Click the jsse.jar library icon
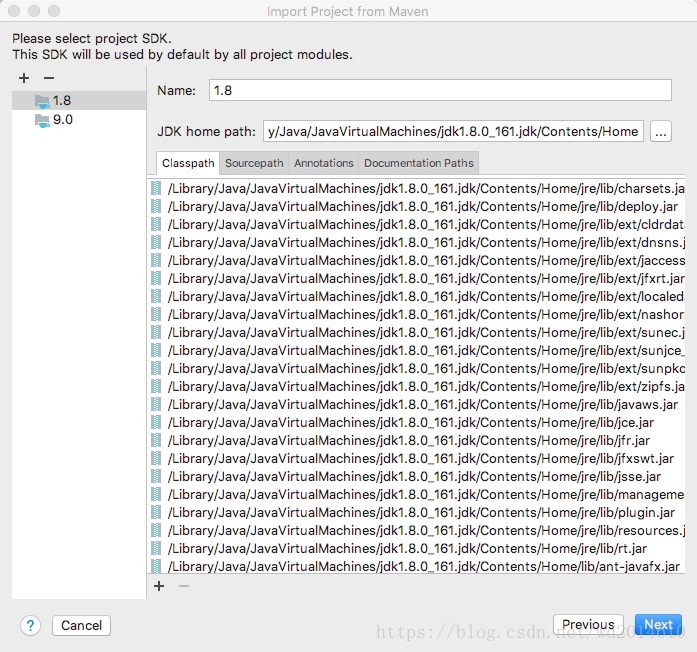The width and height of the screenshot is (697, 652). 156,476
